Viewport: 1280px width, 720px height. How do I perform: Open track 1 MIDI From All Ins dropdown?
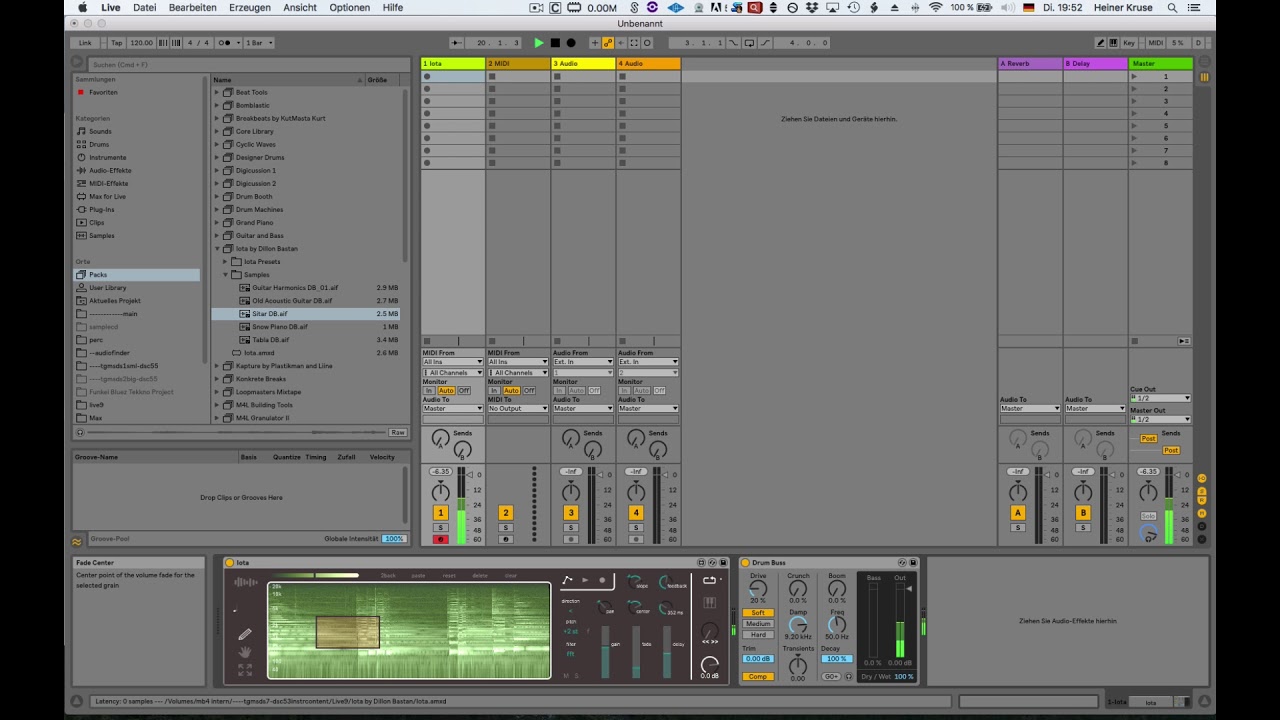coord(452,362)
